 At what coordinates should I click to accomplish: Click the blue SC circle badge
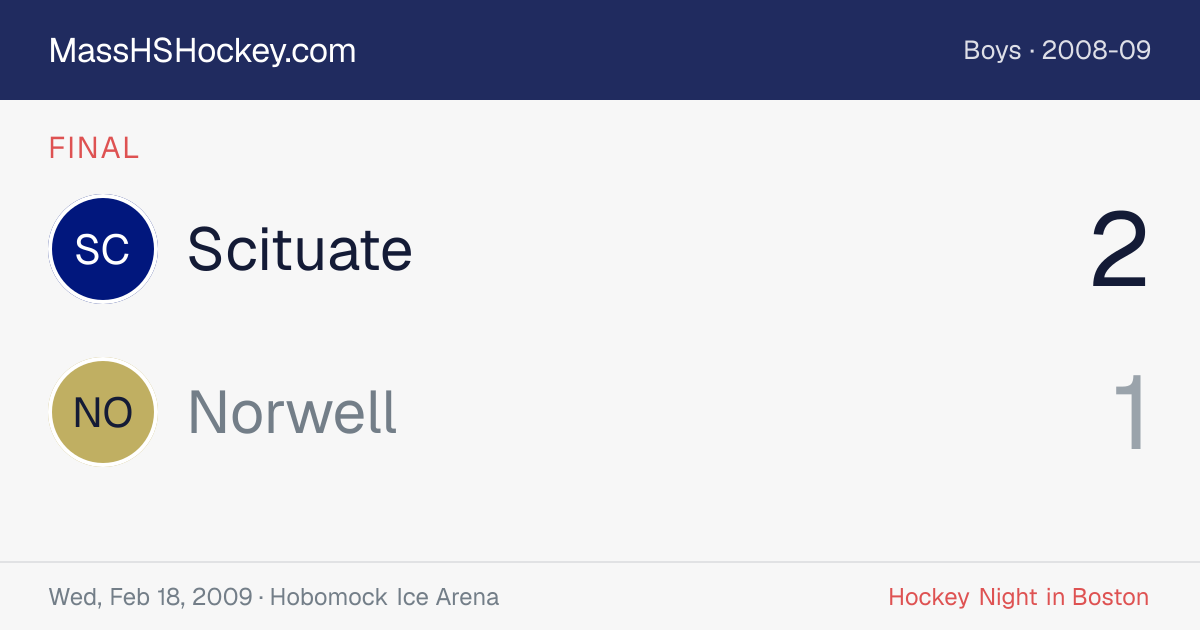[x=103, y=249]
